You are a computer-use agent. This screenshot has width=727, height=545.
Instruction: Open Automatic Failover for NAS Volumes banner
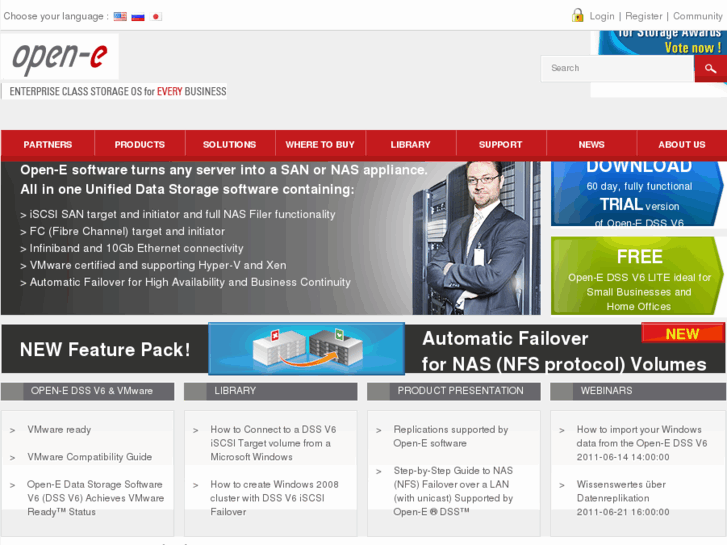[x=564, y=351]
